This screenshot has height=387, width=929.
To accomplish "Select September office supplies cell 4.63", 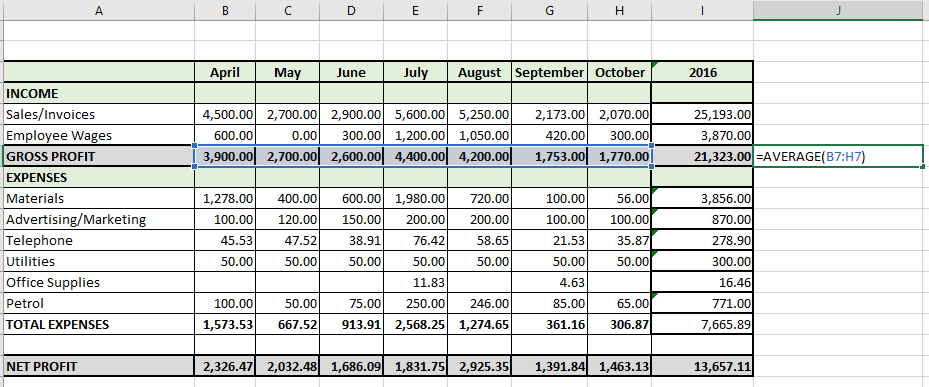I will tap(550, 282).
